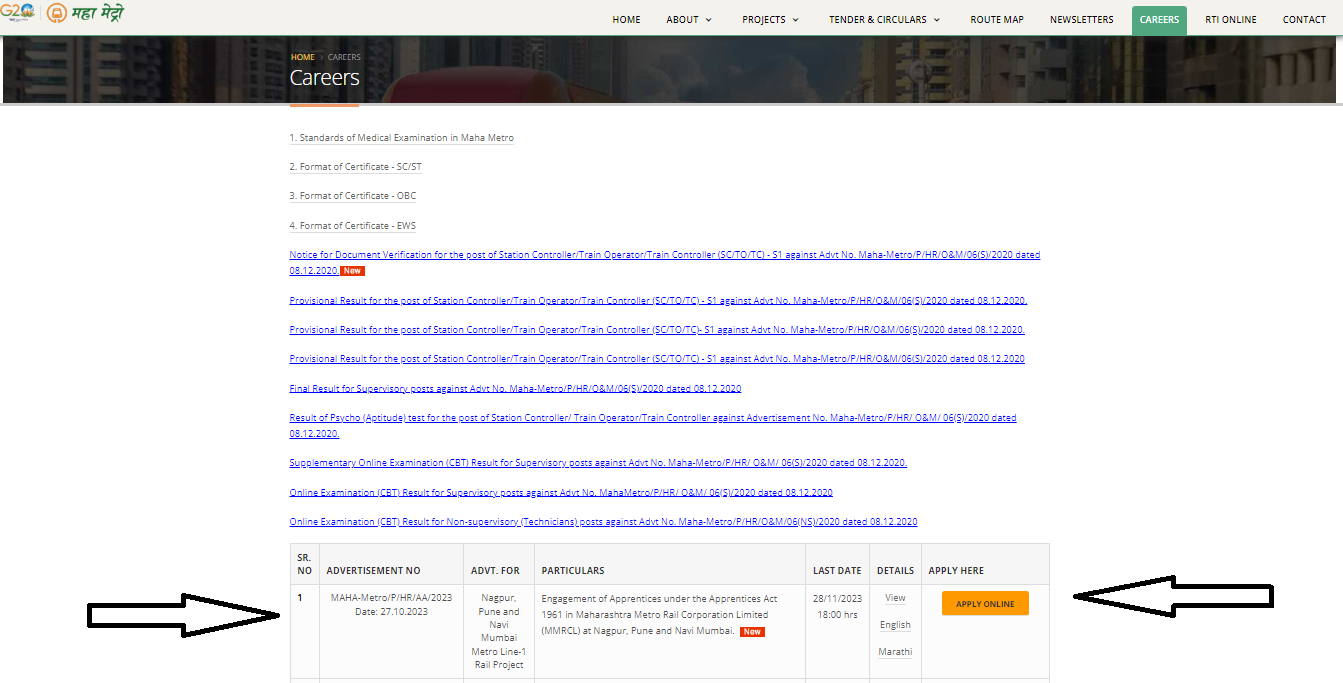Expand the Projects dropdown menu
This screenshot has width=1343, height=683.
pos(770,20)
